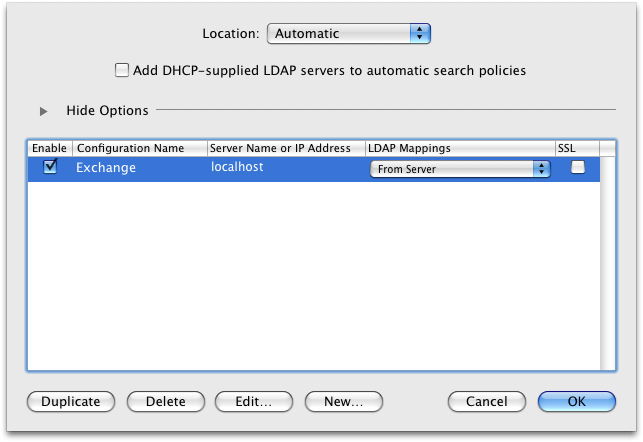Open the Edit... configuration dialog
643x442 pixels.
coord(253,401)
